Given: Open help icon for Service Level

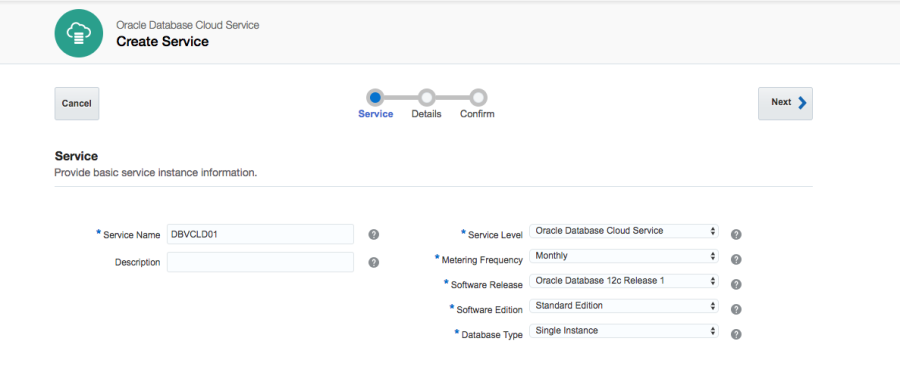Looking at the screenshot, I should point(736,234).
